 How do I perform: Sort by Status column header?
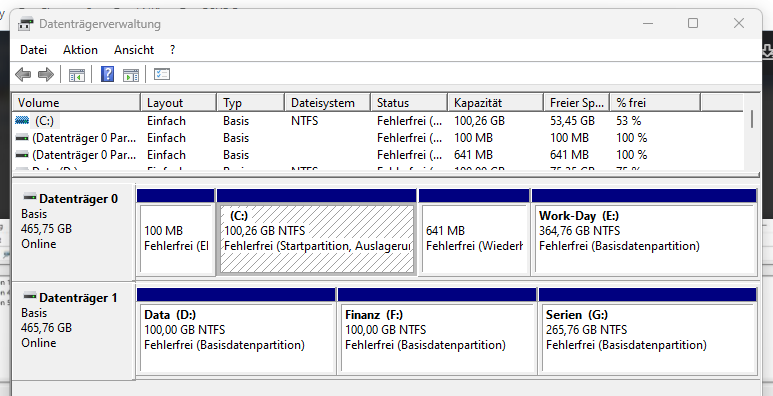point(409,103)
